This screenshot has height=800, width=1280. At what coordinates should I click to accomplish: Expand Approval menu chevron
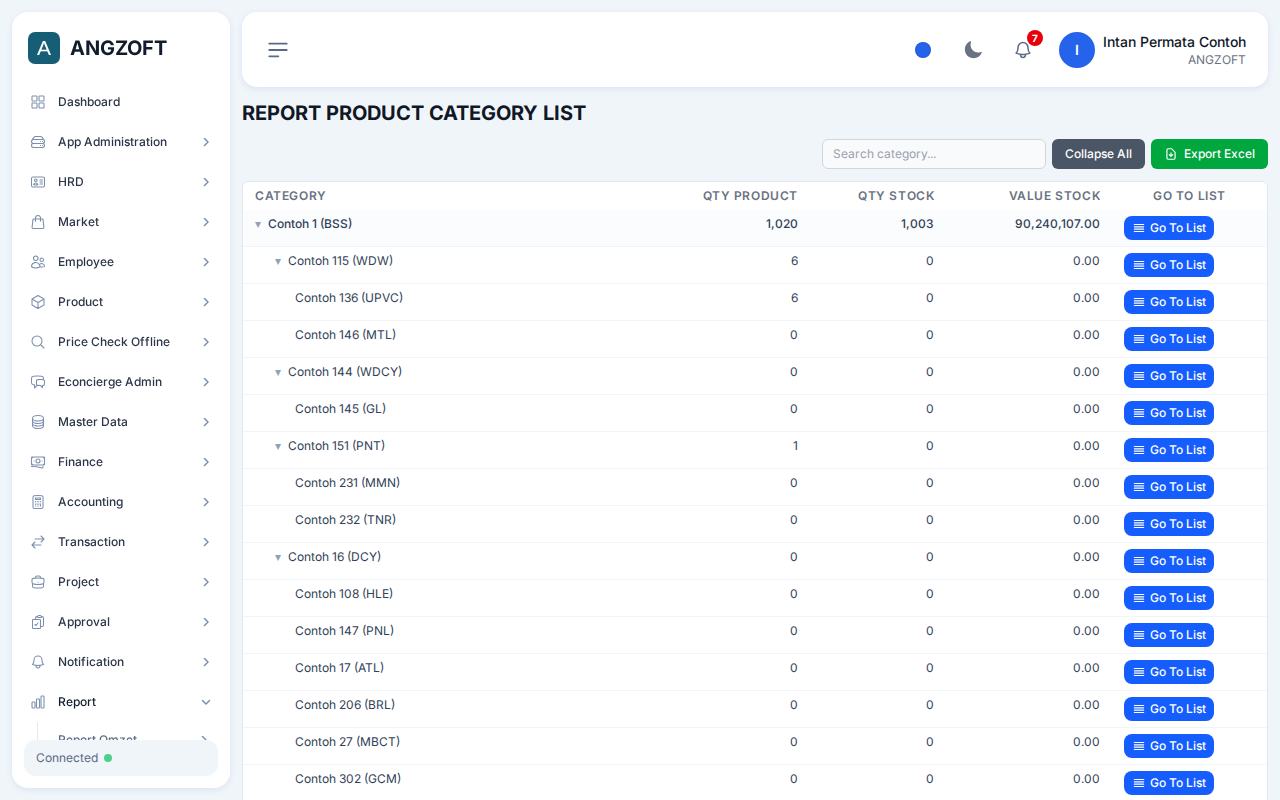[206, 622]
